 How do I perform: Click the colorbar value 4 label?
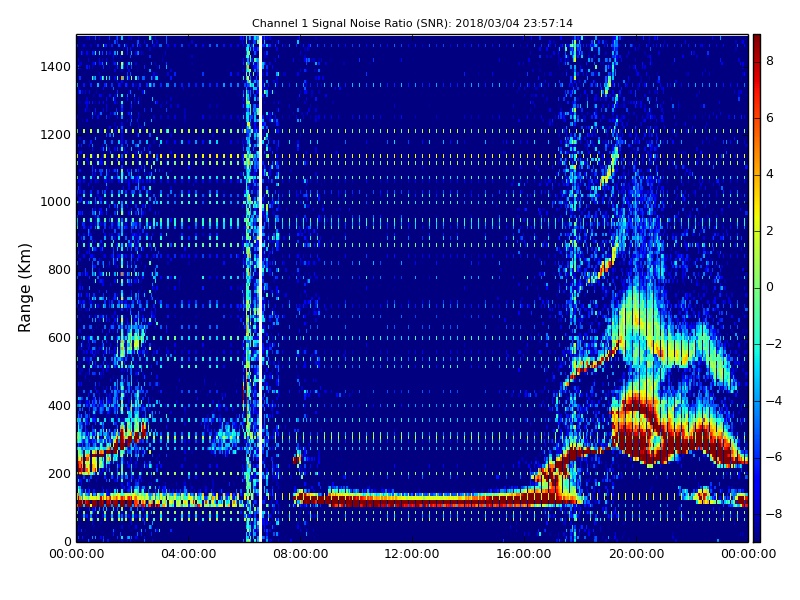pyautogui.click(x=770, y=174)
